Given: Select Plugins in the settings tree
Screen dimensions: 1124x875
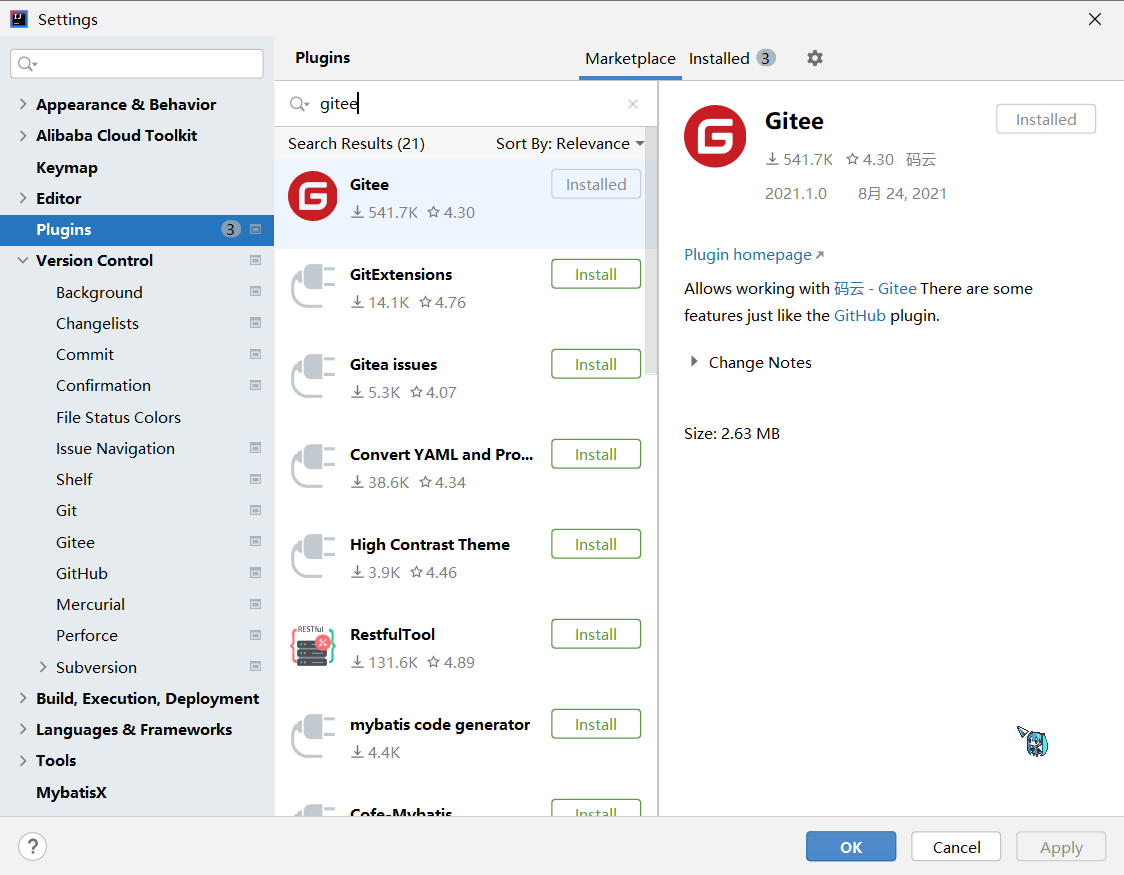Looking at the screenshot, I should [x=137, y=229].
